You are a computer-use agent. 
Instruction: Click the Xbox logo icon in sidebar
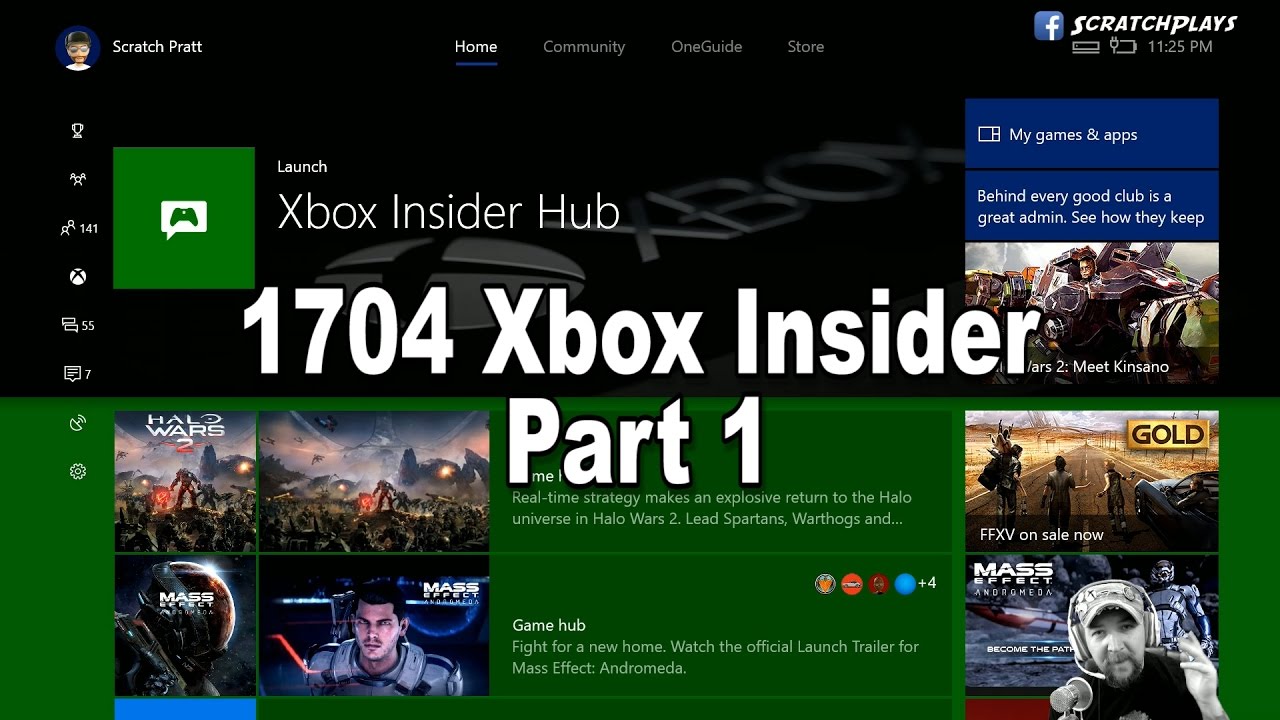[x=78, y=277]
